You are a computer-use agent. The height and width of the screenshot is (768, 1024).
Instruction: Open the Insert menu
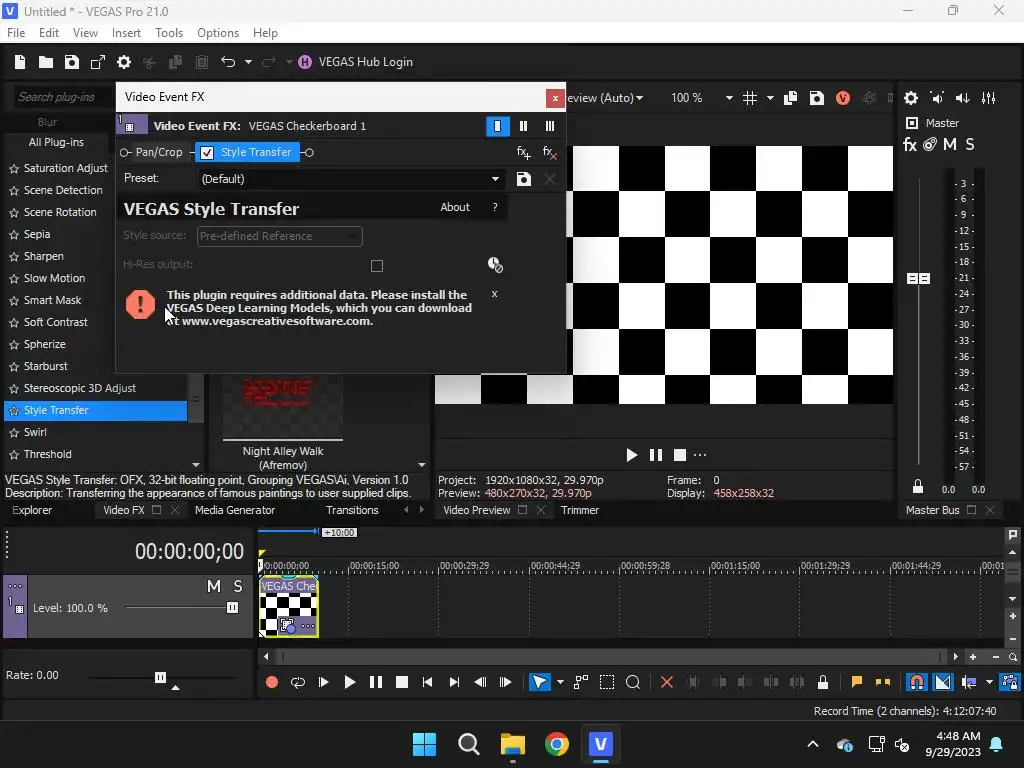tap(126, 33)
